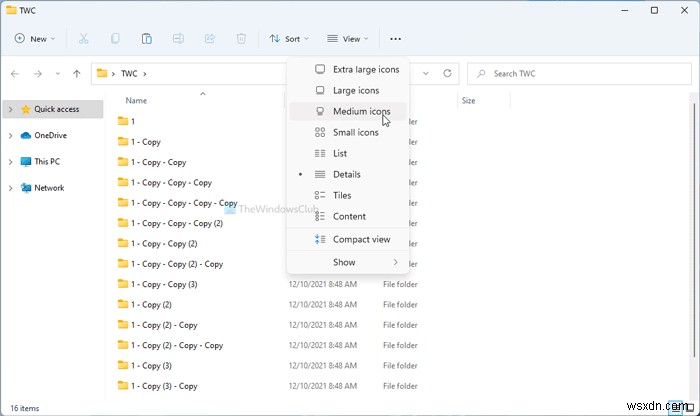Choose List view option
This screenshot has width=700, height=416.
click(x=348, y=153)
